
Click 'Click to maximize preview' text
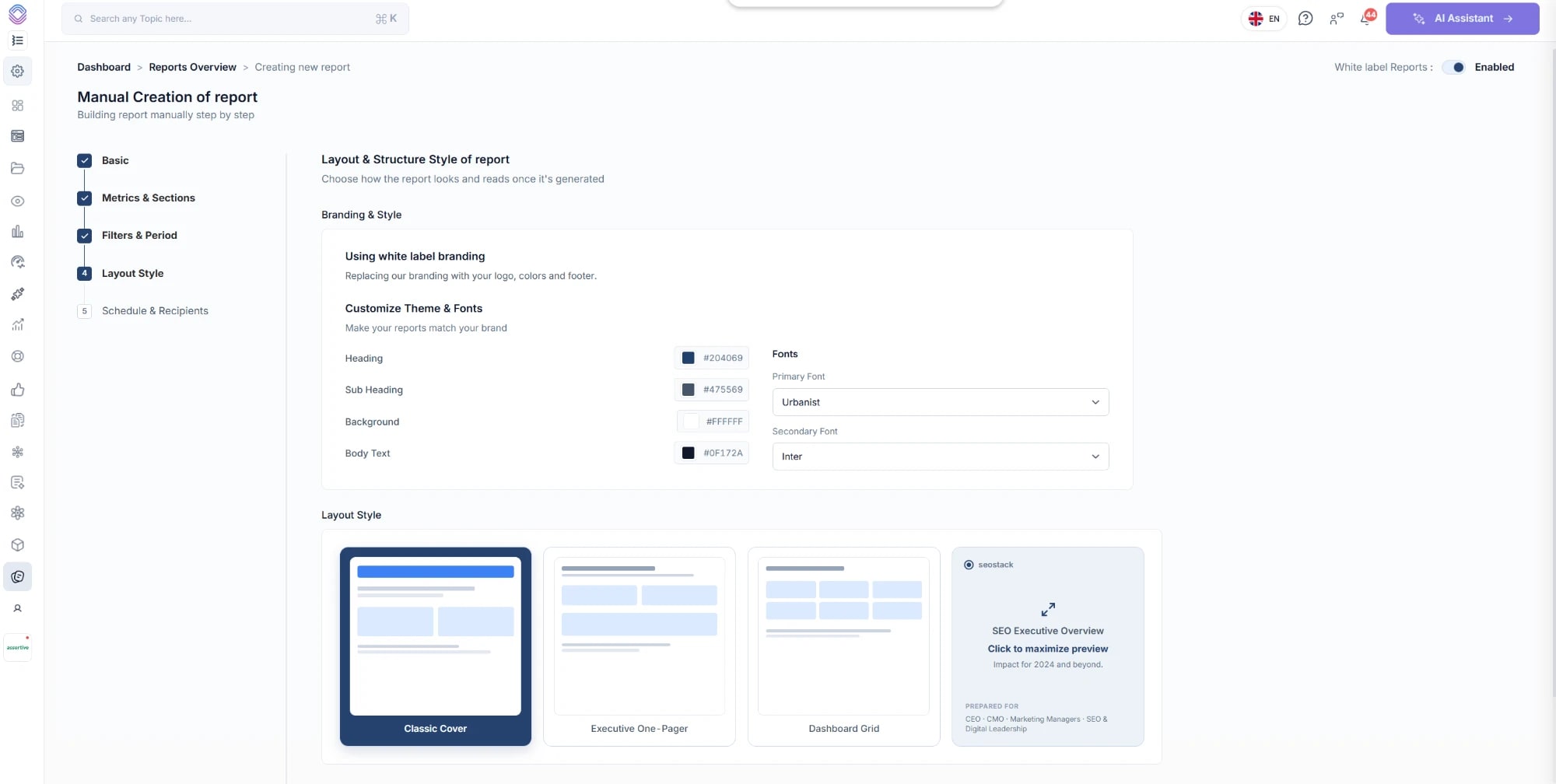[1047, 649]
